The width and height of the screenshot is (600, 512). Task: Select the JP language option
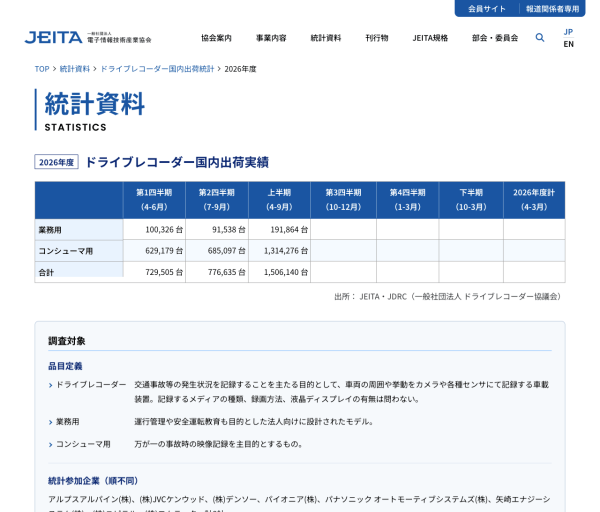click(568, 32)
